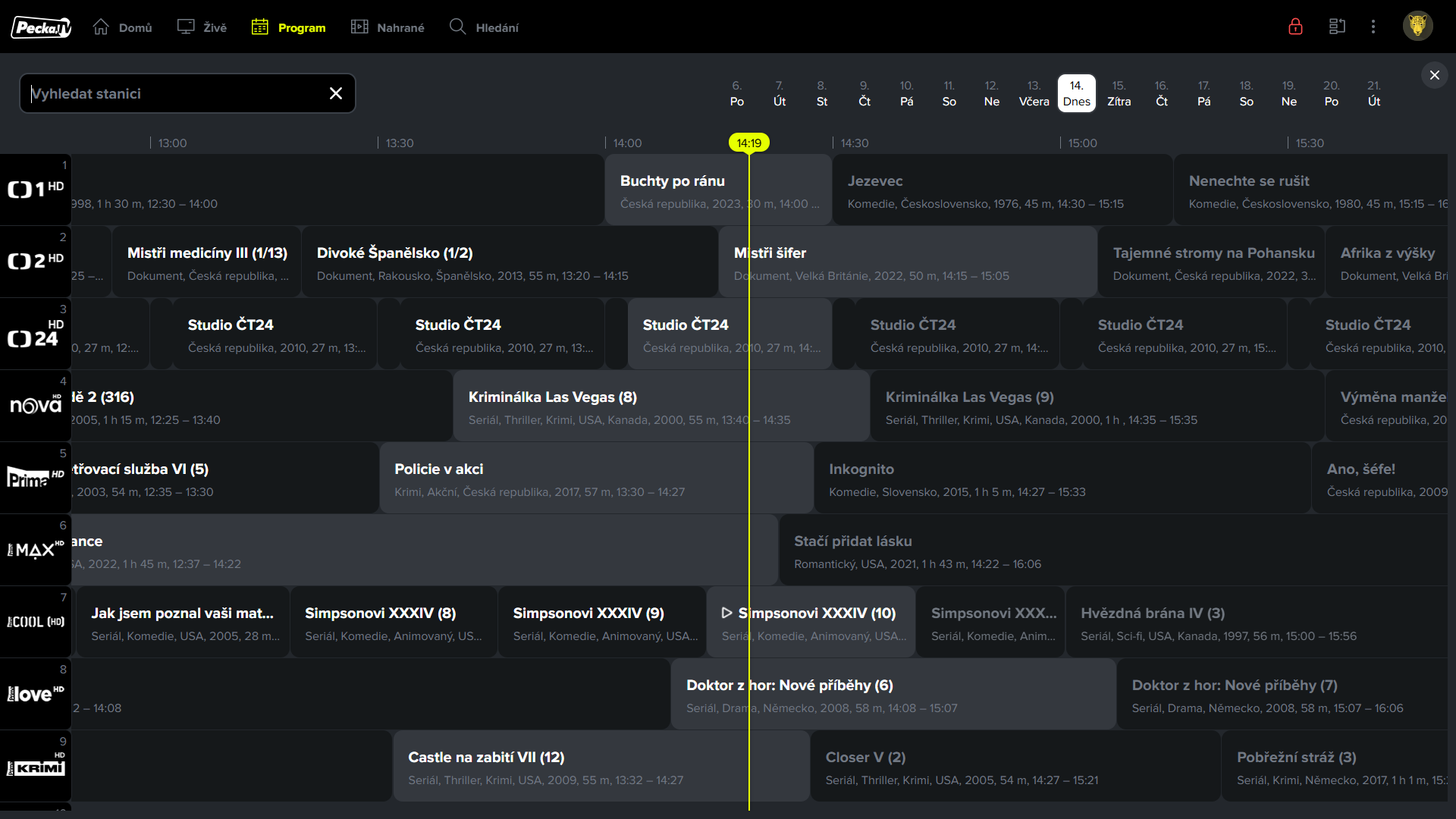Open Simpsonovi XXXIV (9) episode
Viewport: 1456px width, 819px height.
602,622
